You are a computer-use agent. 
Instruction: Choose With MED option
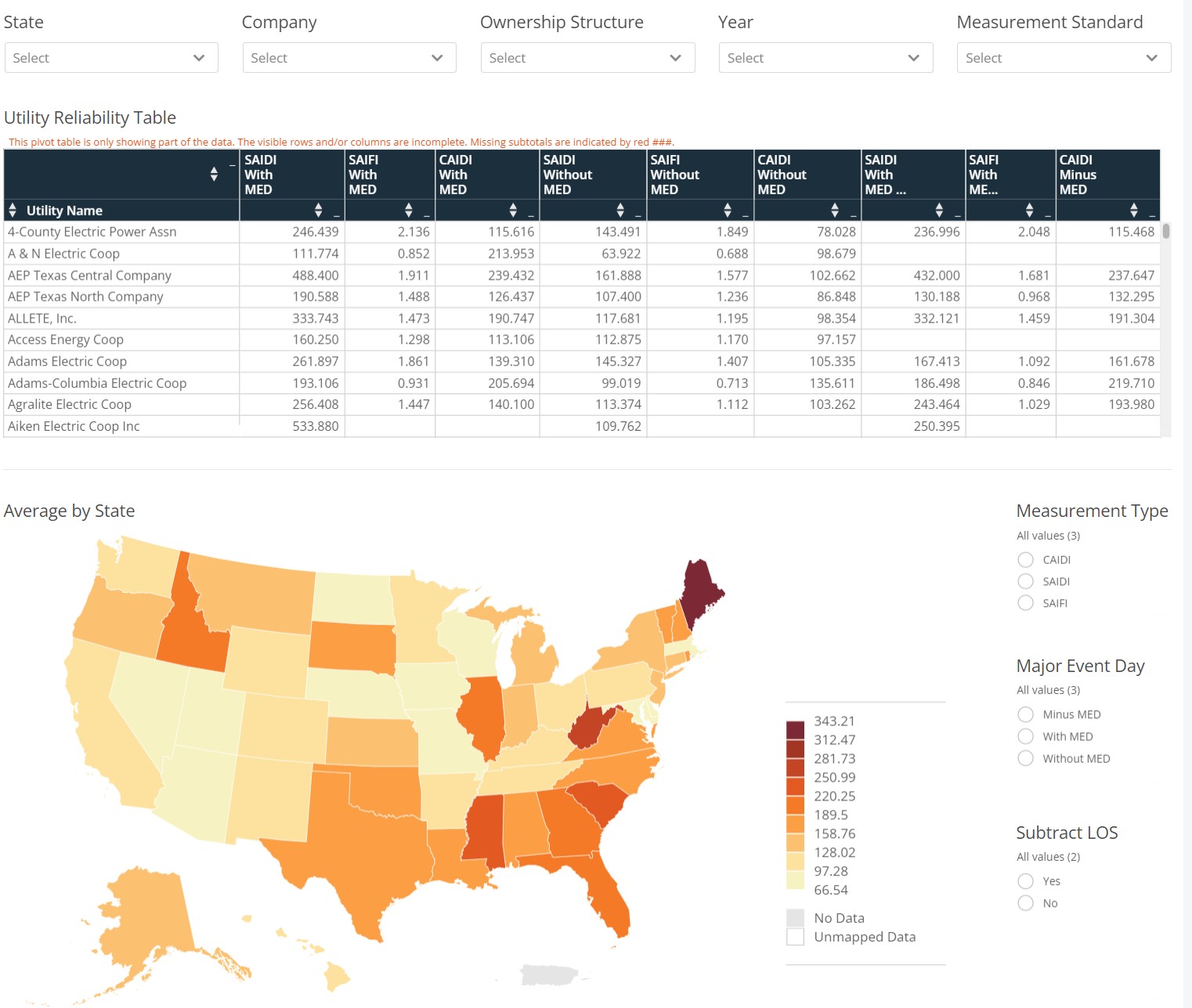(1025, 736)
